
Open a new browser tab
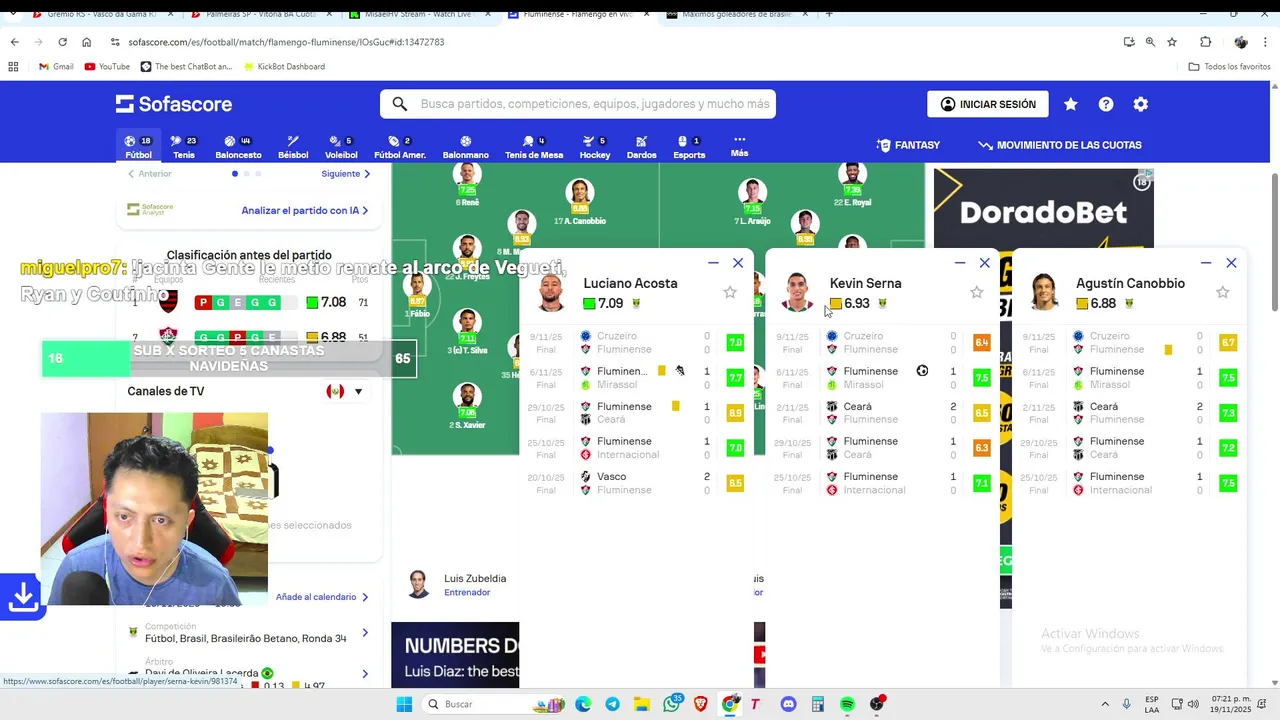click(x=829, y=14)
